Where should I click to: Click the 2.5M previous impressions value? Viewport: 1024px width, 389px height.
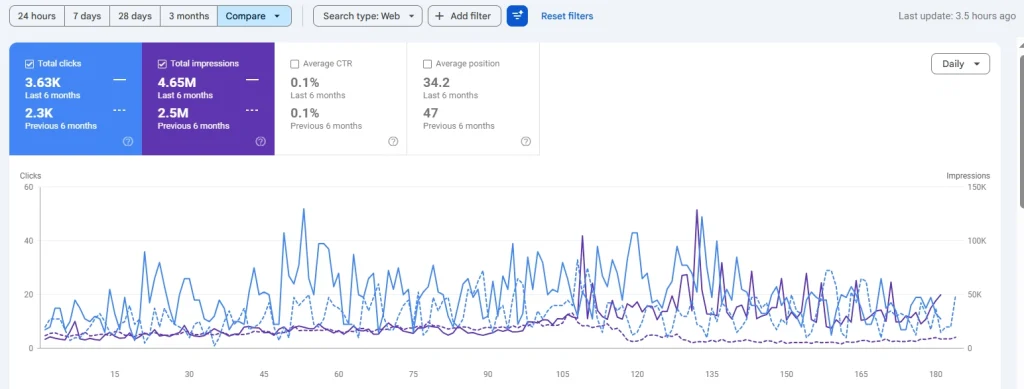coord(173,114)
